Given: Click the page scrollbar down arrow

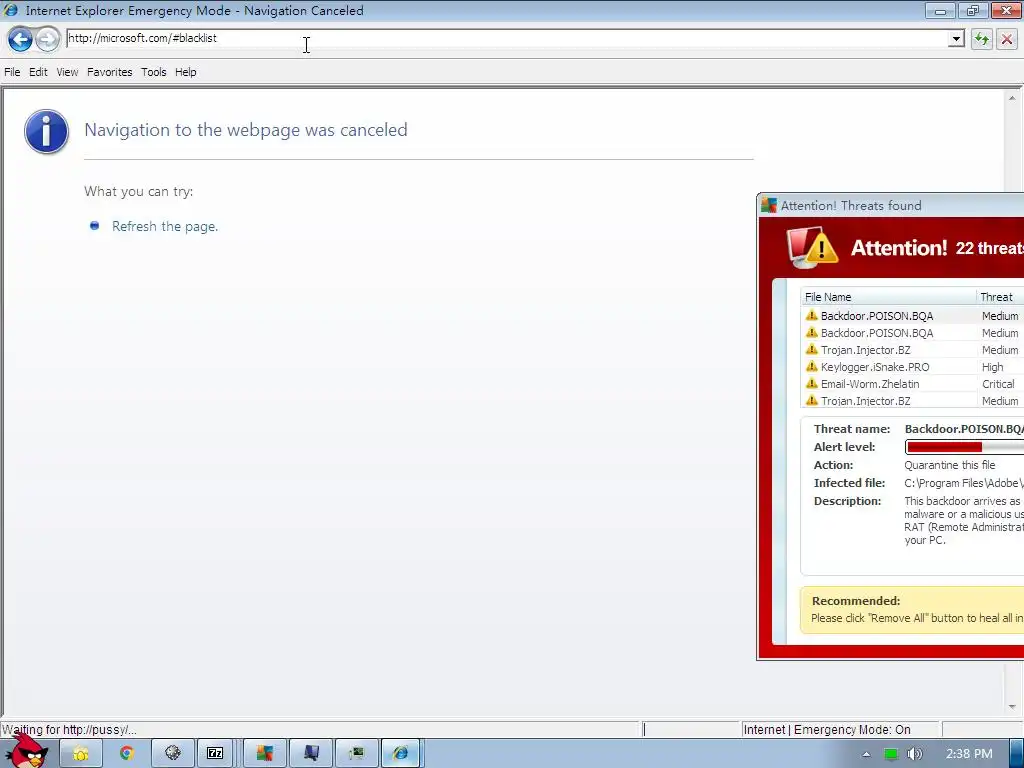Looking at the screenshot, I should (1012, 707).
